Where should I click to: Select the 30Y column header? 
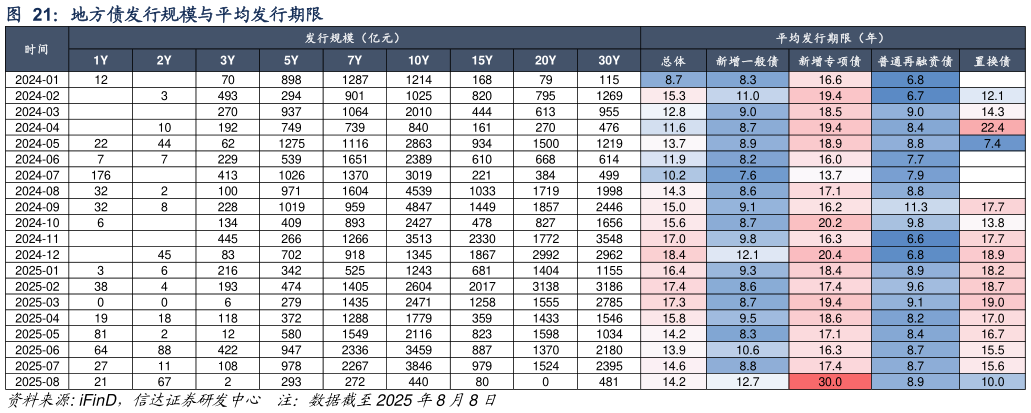pos(609,61)
